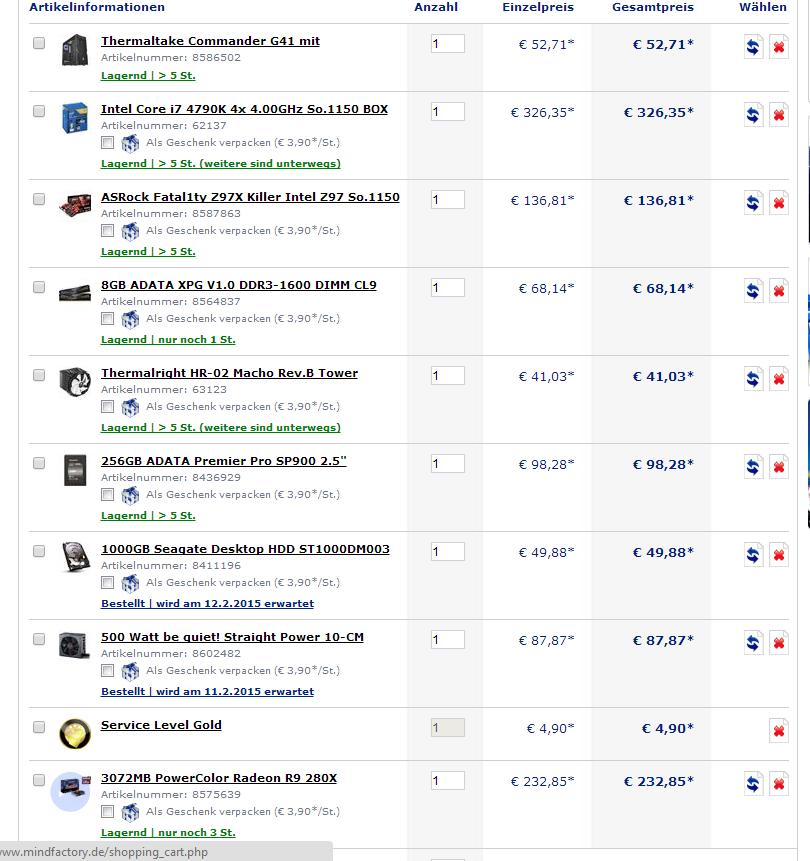Viewport: 810px width, 861px height.
Task: Open 1000GB Seagate Desktop HDD product link
Action: click(245, 549)
